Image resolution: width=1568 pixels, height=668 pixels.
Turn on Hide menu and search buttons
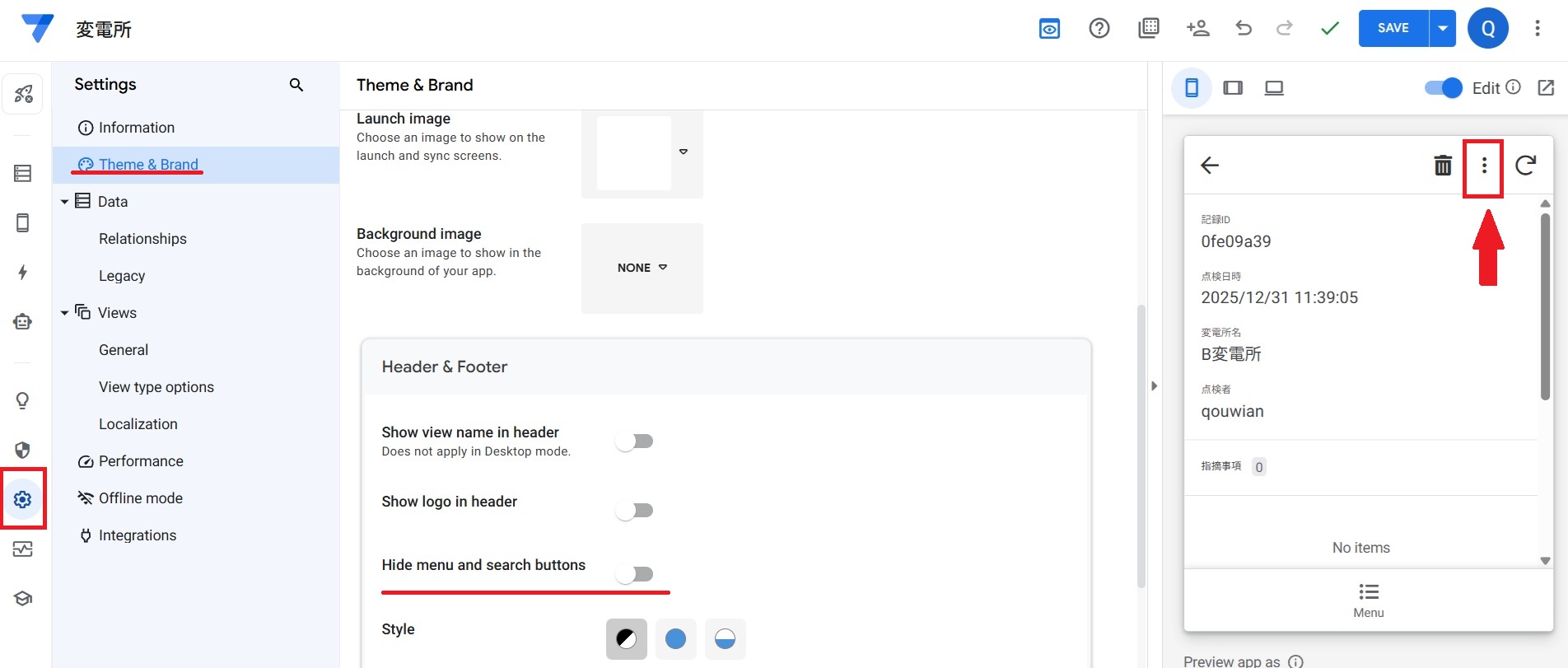coord(634,574)
